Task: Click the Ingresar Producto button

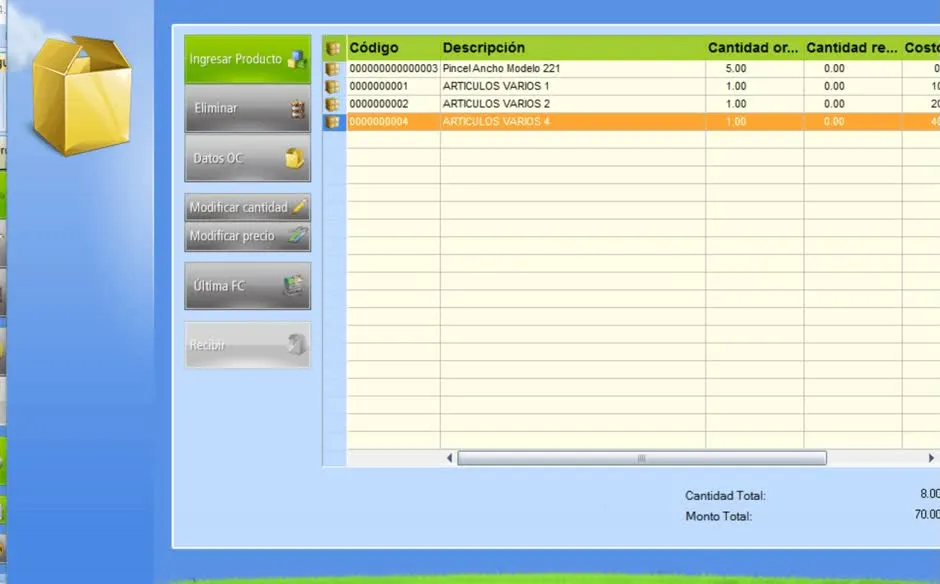Action: click(248, 59)
